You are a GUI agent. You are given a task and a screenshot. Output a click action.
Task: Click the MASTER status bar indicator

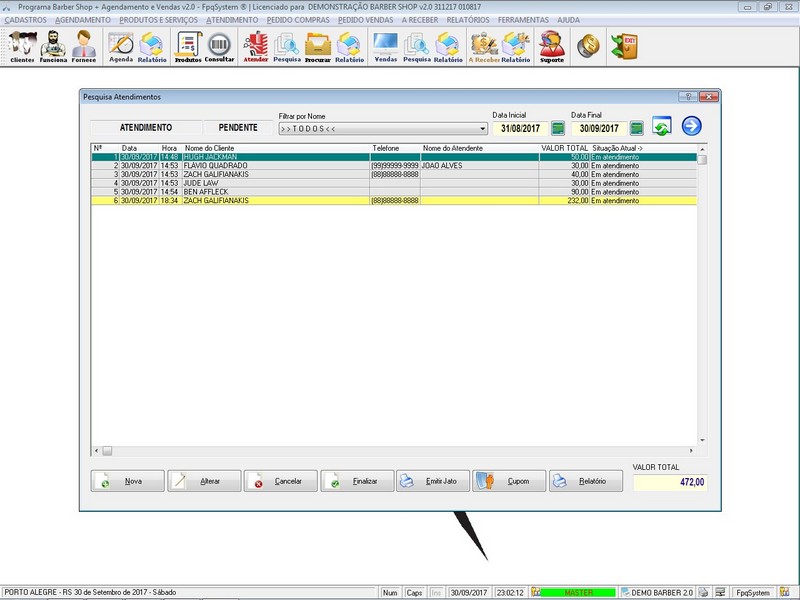[x=578, y=592]
